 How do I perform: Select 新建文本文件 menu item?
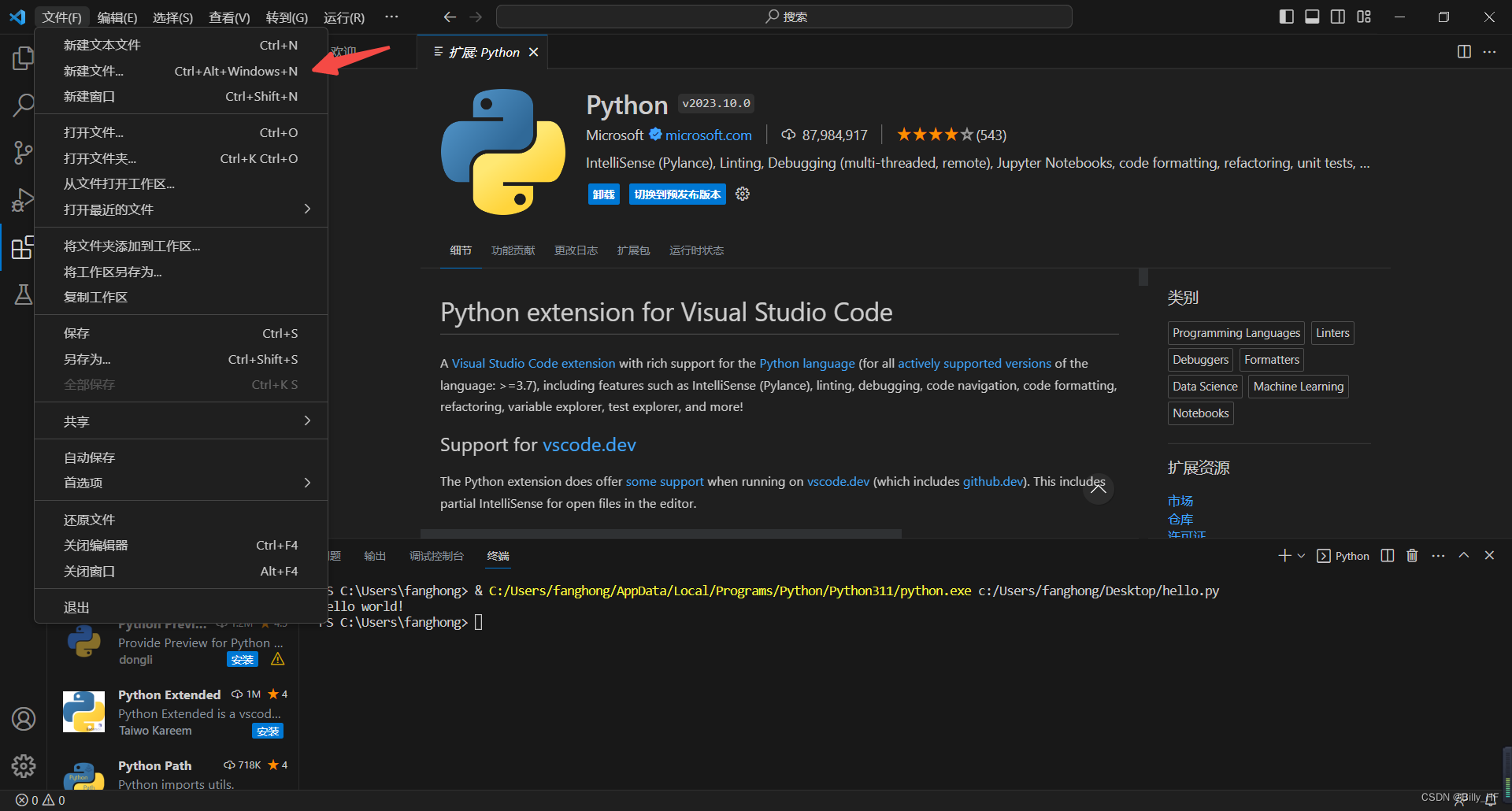[x=181, y=45]
